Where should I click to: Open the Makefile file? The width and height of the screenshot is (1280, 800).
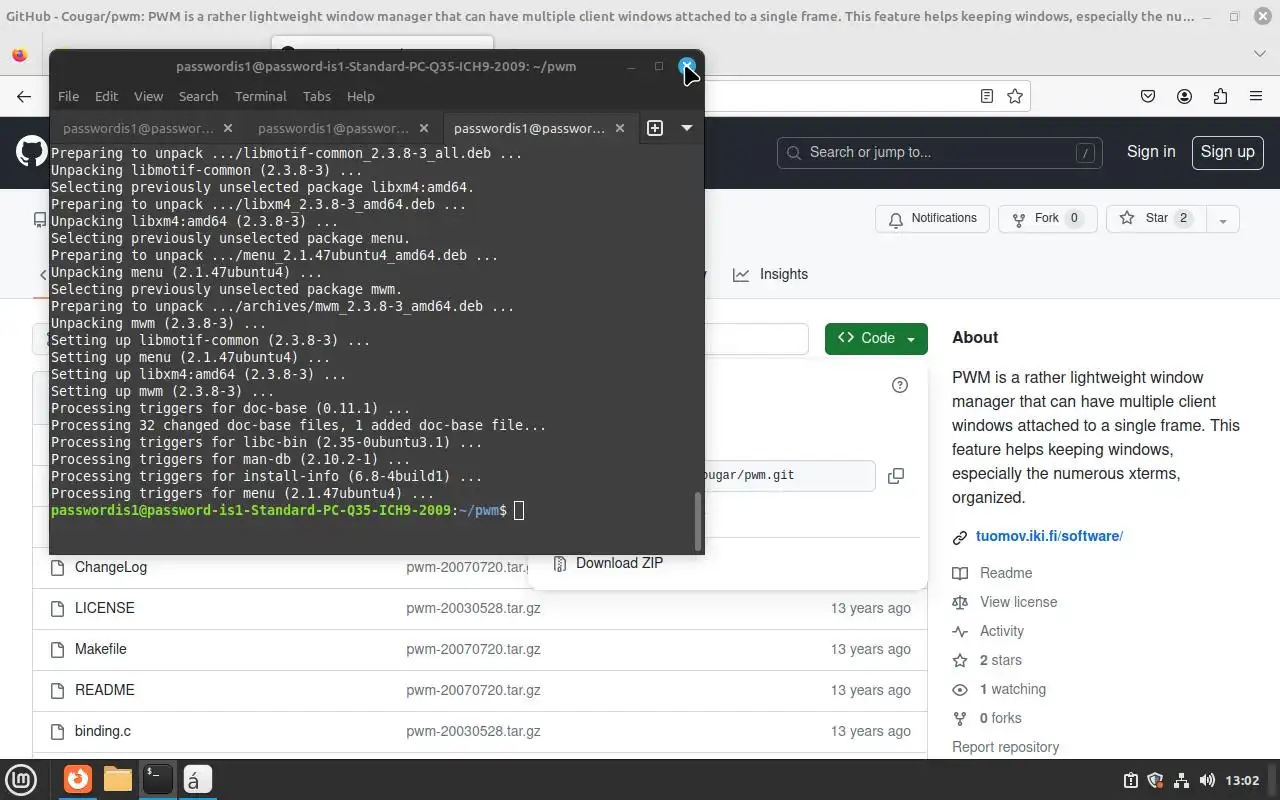[x=101, y=649]
